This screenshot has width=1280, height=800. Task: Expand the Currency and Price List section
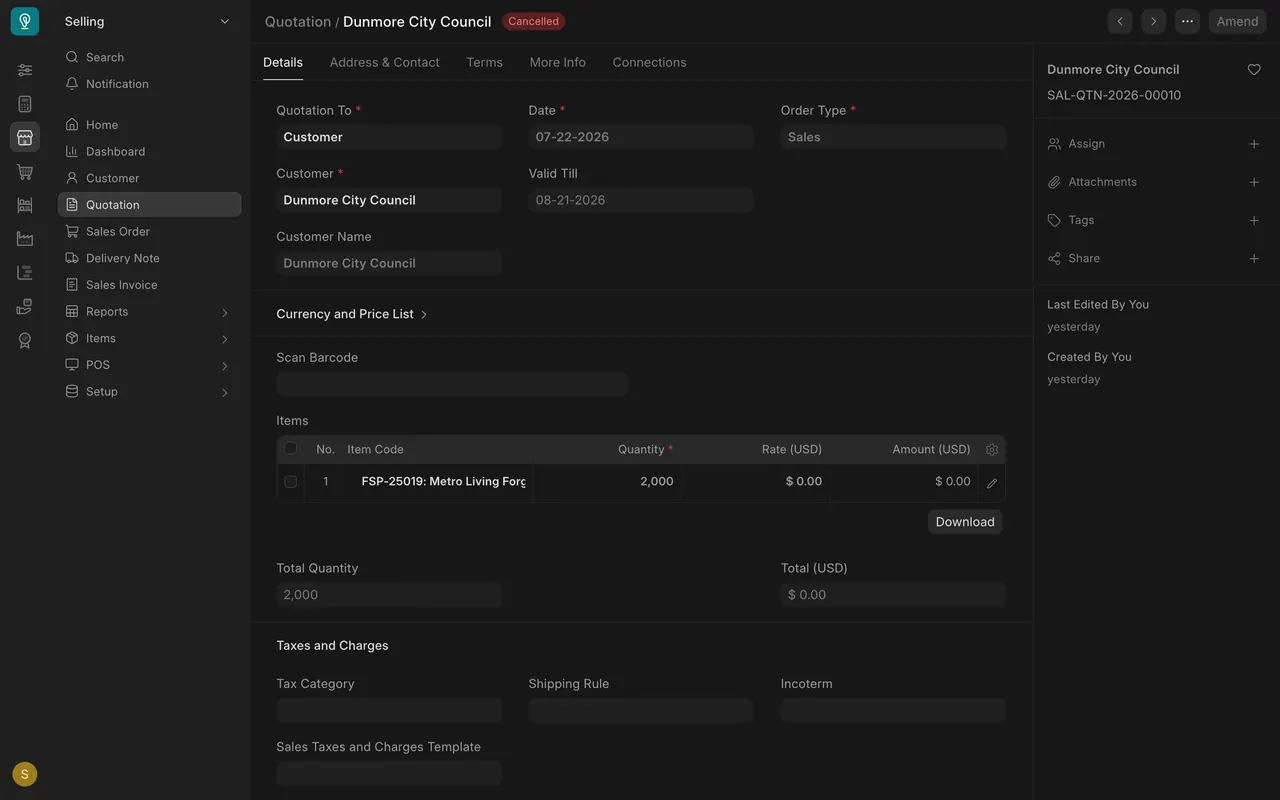352,314
